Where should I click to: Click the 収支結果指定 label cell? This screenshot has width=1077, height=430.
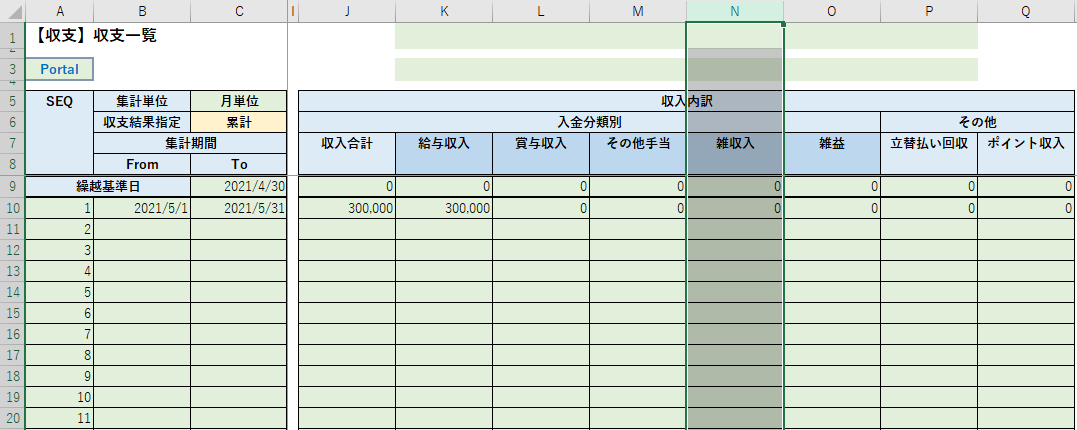click(x=142, y=122)
